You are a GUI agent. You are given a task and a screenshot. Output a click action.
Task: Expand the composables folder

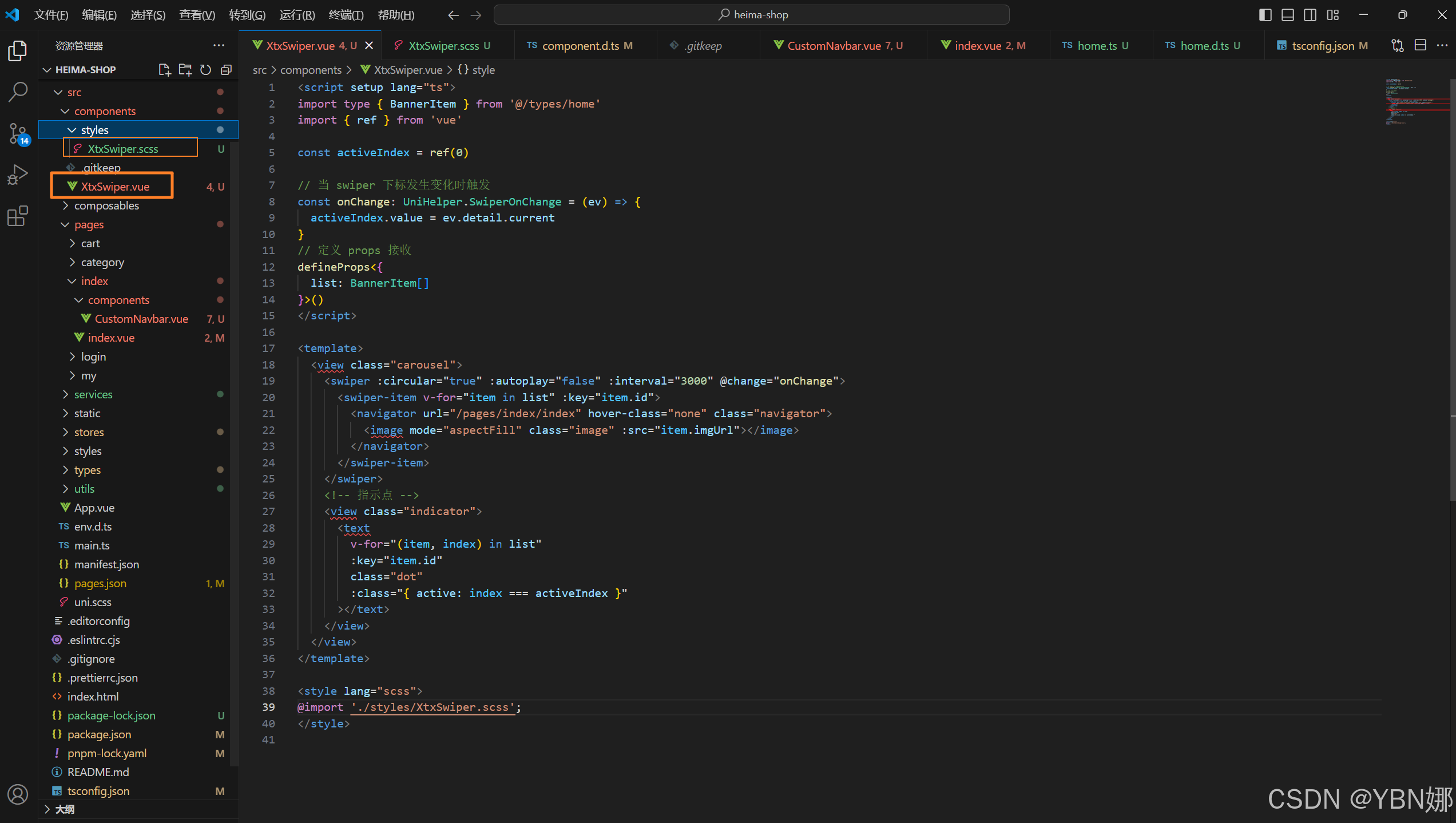point(106,205)
